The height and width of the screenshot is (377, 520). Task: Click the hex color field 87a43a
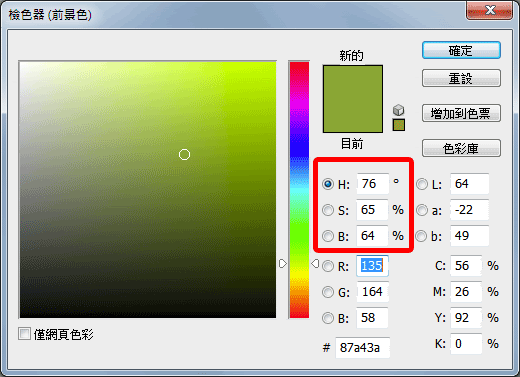point(362,348)
